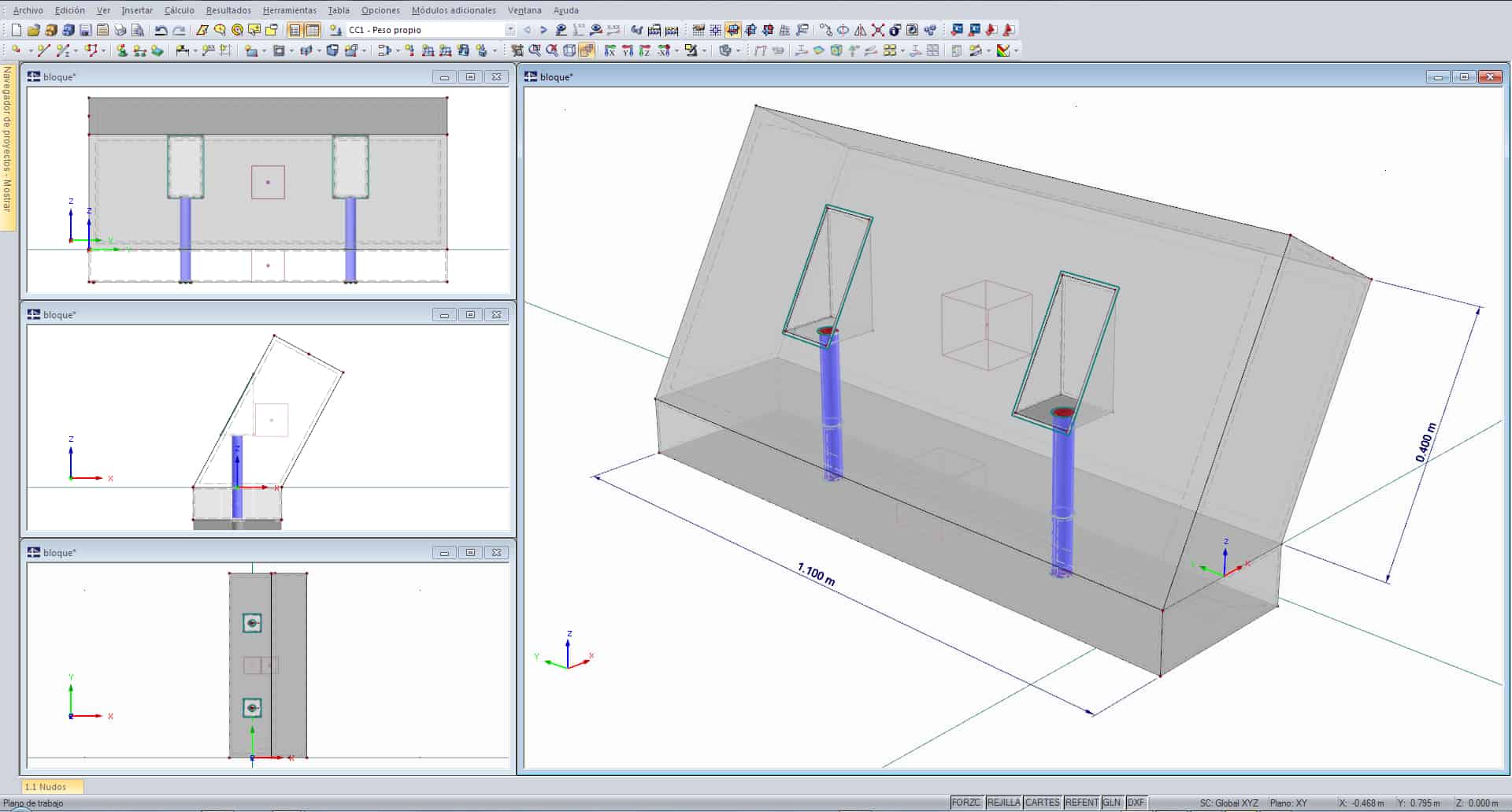Click the zoom window magnifier icon
1512x812 pixels.
(x=535, y=50)
